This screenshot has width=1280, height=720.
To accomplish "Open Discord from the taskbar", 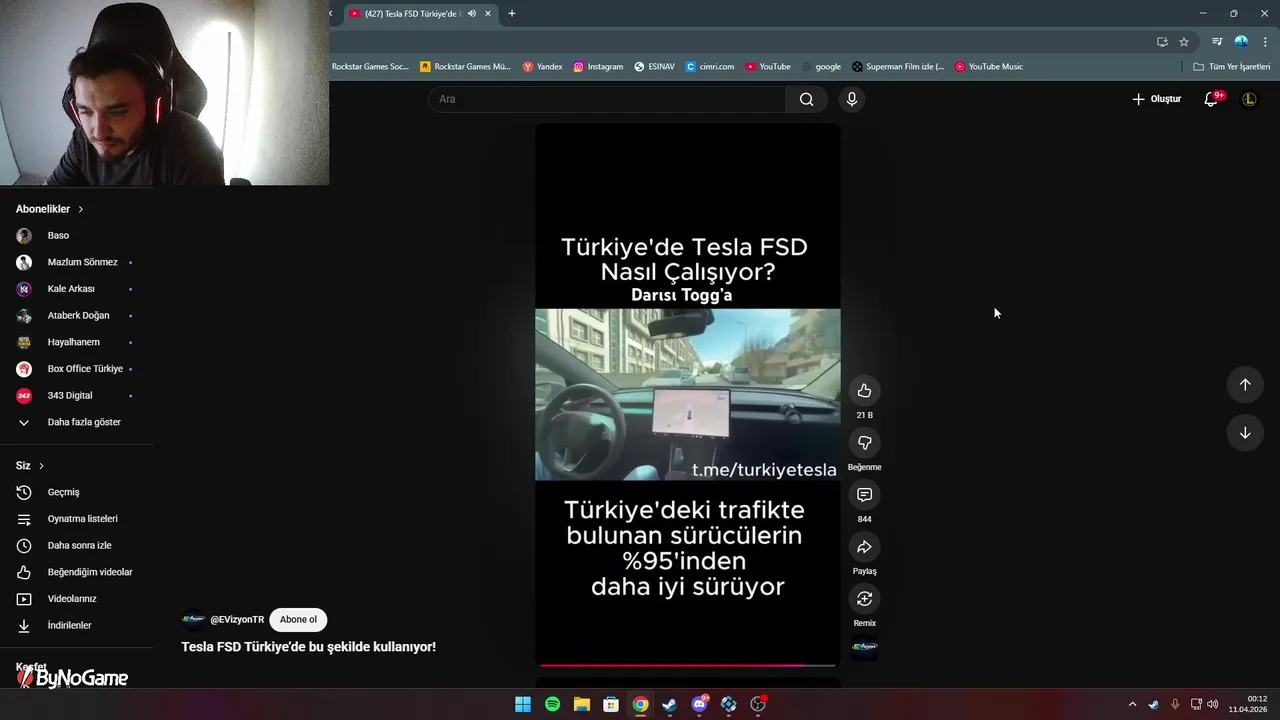I will 699,705.
